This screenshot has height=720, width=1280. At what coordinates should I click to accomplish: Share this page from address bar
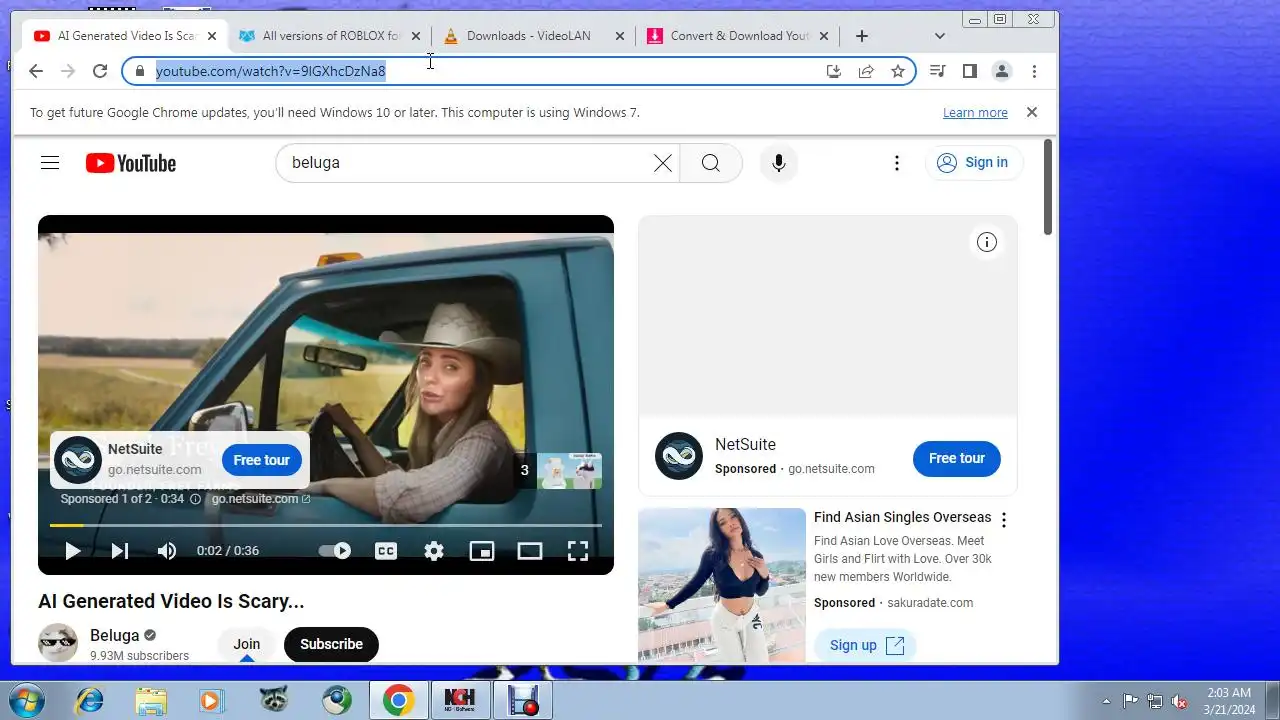[x=866, y=71]
